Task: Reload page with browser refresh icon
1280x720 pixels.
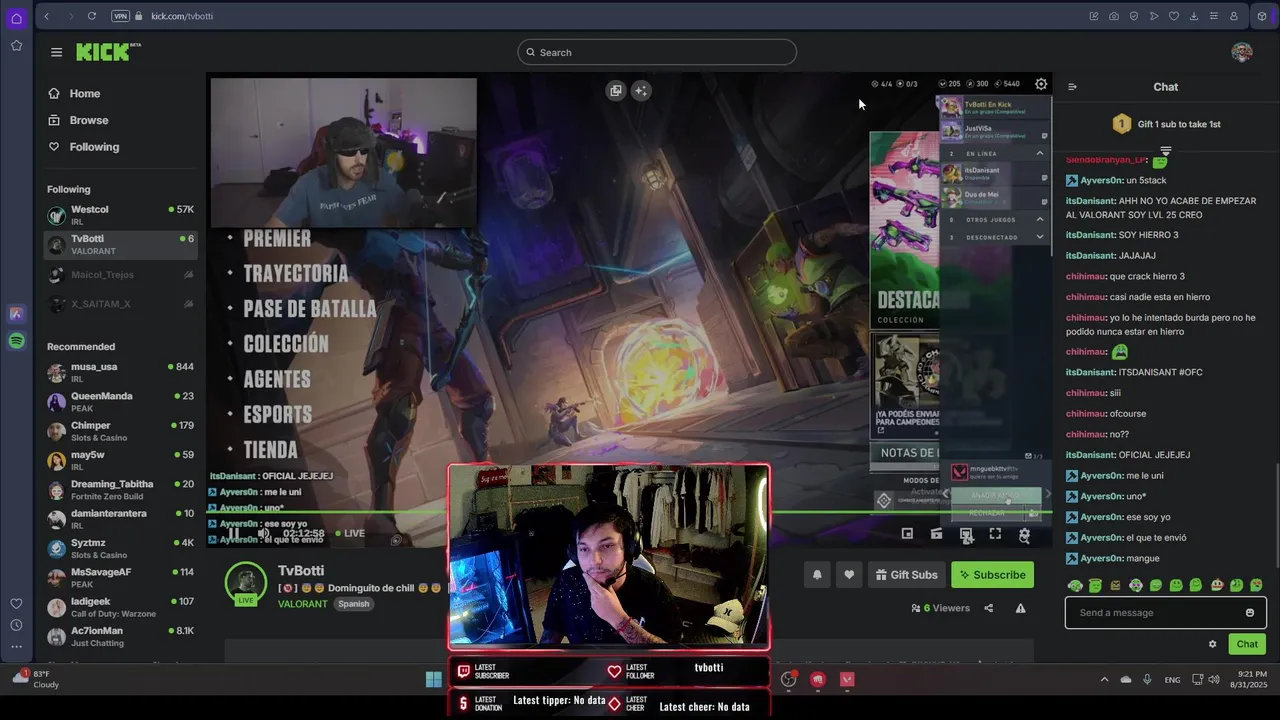Action: coord(92,16)
